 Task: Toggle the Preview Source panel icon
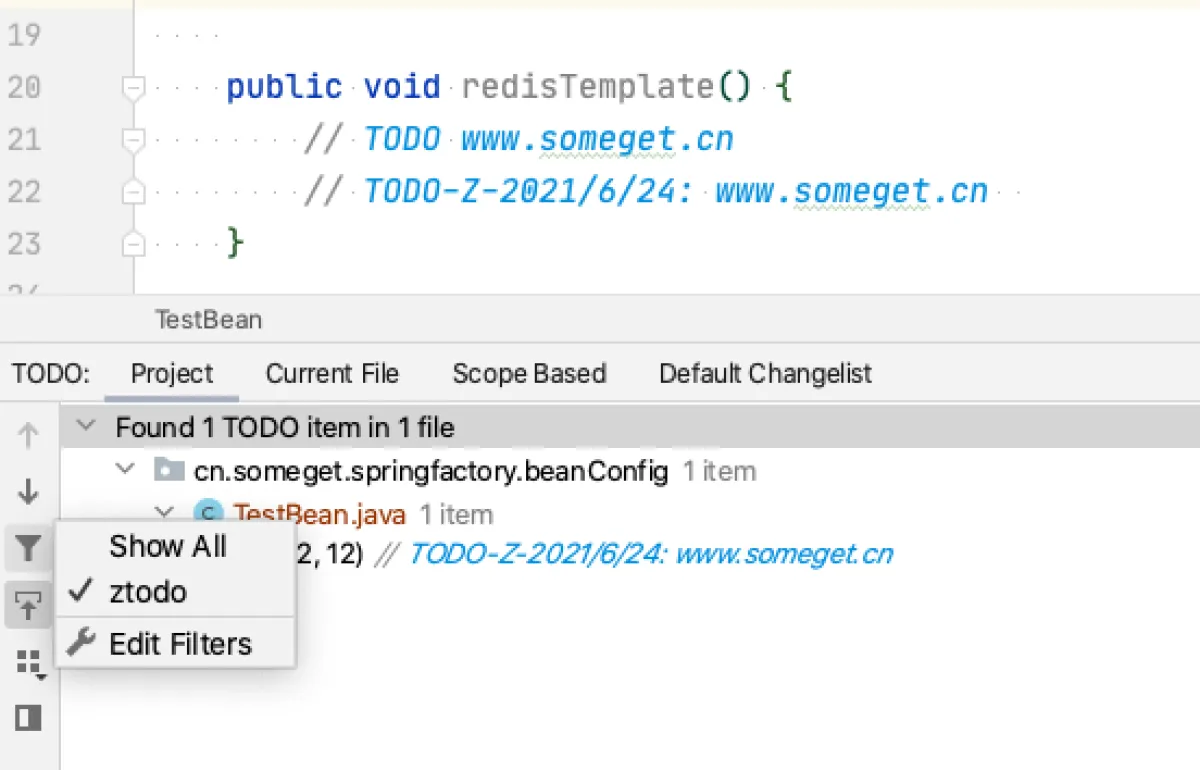28,717
